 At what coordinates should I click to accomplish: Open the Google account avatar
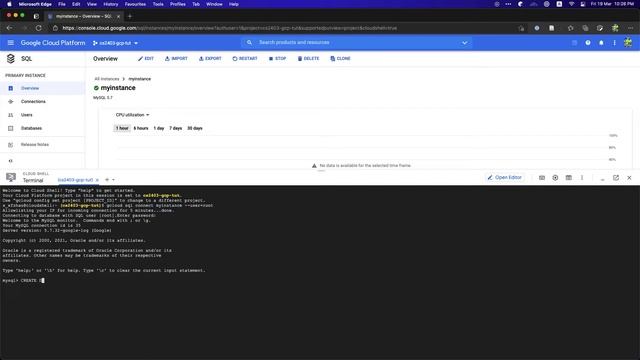click(628, 42)
